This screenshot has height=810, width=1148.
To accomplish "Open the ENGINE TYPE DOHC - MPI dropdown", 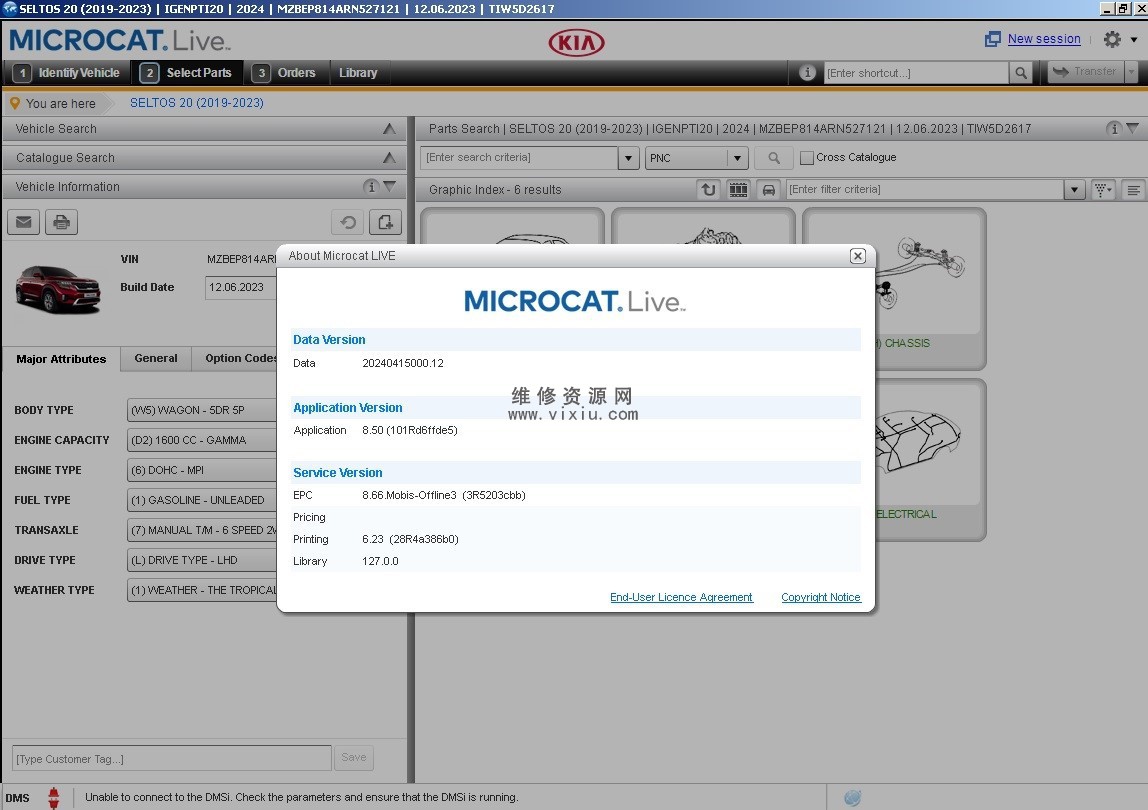I will (202, 470).
